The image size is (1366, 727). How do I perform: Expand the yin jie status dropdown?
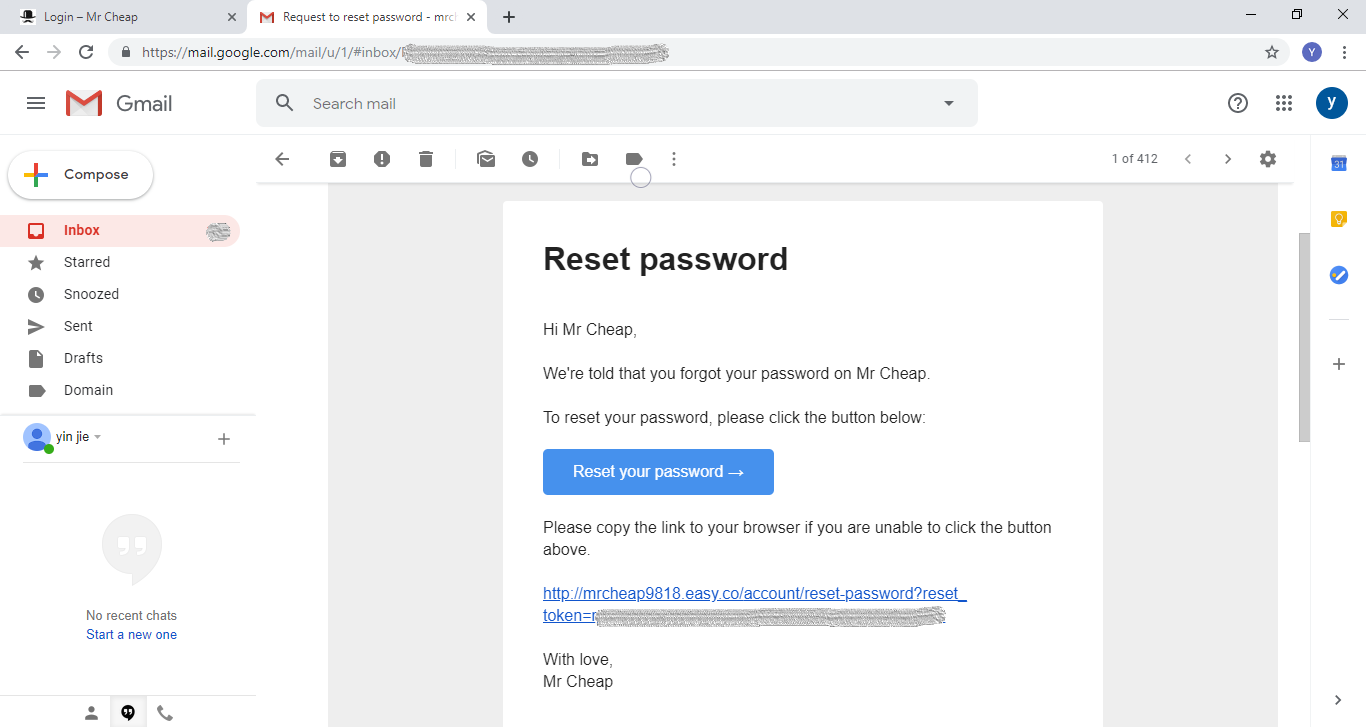pos(98,437)
